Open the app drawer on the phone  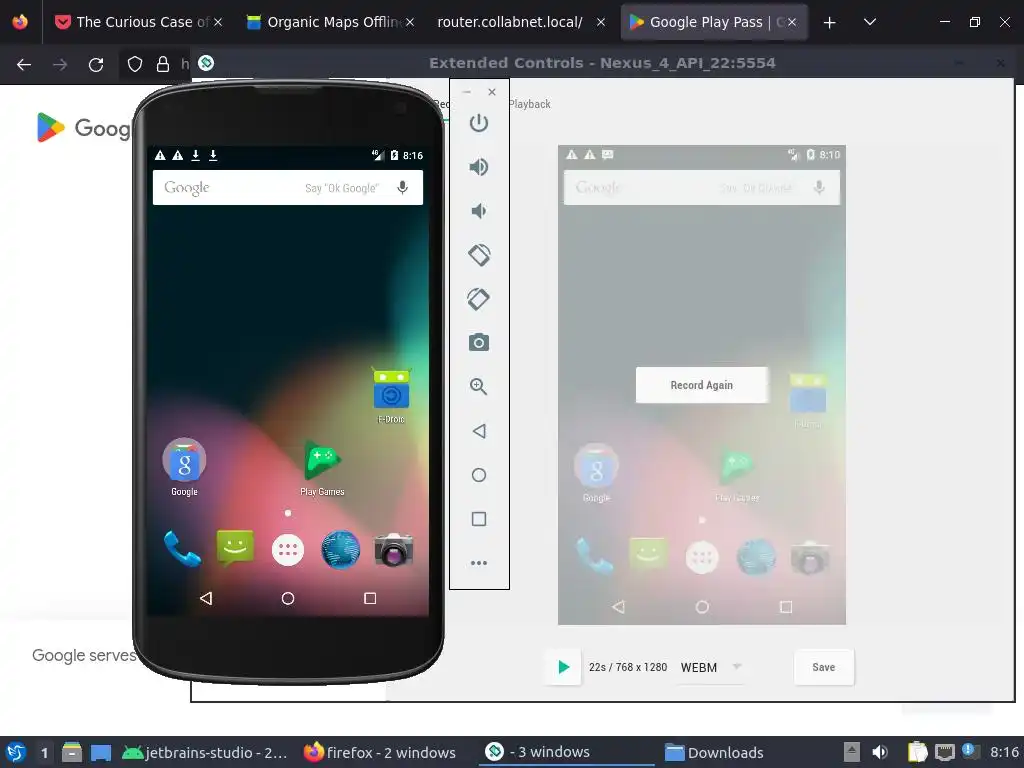[288, 550]
